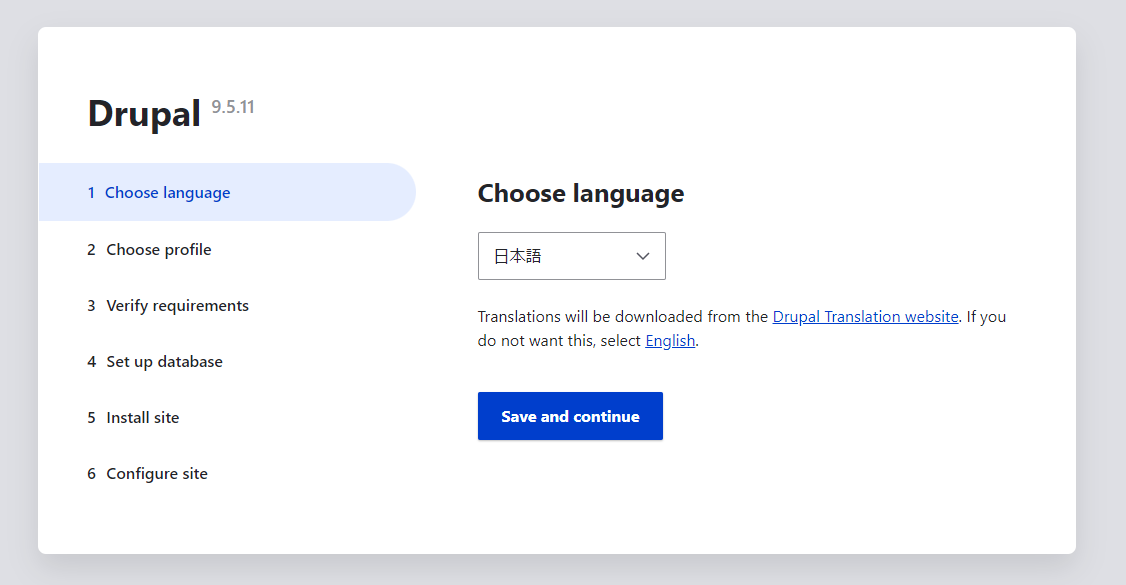Screen dimensions: 1126x585
Task: Click the active step indicator numbered 1
Action: pos(91,191)
